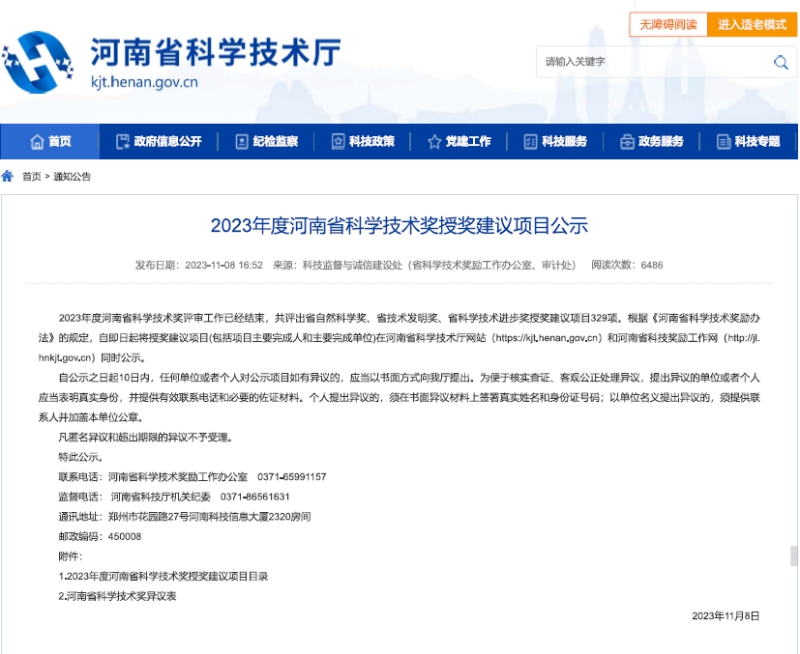Viewport: 800px width, 654px height.
Task: Click the star icon for 党建工作
Action: click(434, 141)
